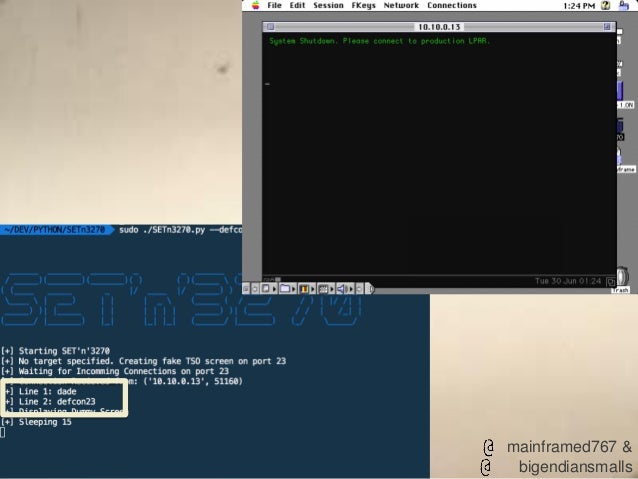638x479 pixels.
Task: Click the terminal cursor block below Sleeping line
Action: pyautogui.click(x=3, y=432)
